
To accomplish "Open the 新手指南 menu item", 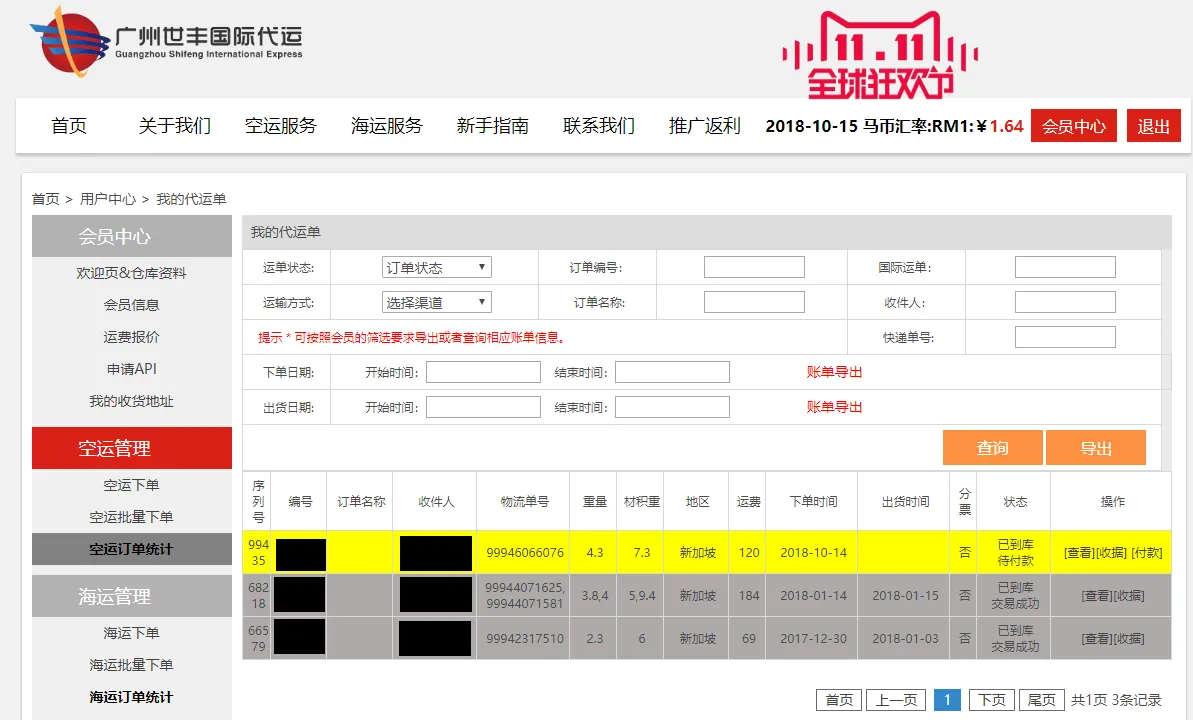I will (x=490, y=125).
